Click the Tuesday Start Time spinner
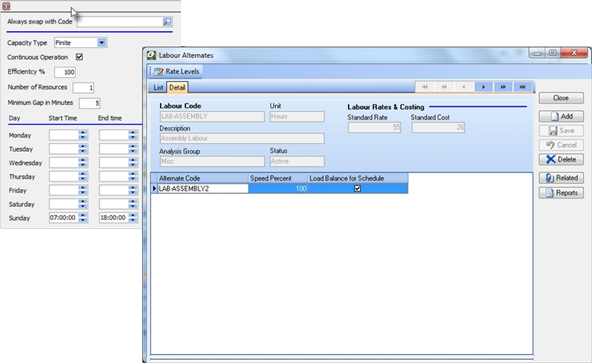The image size is (592, 364). pos(83,149)
